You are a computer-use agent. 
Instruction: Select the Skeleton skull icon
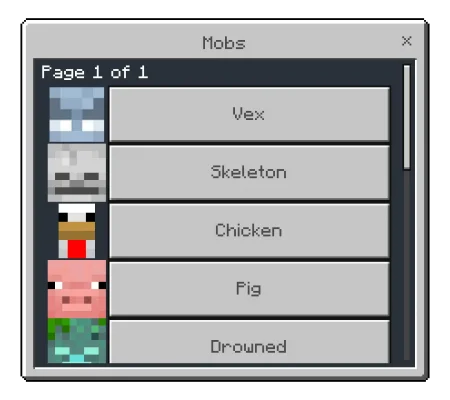pos(77,173)
